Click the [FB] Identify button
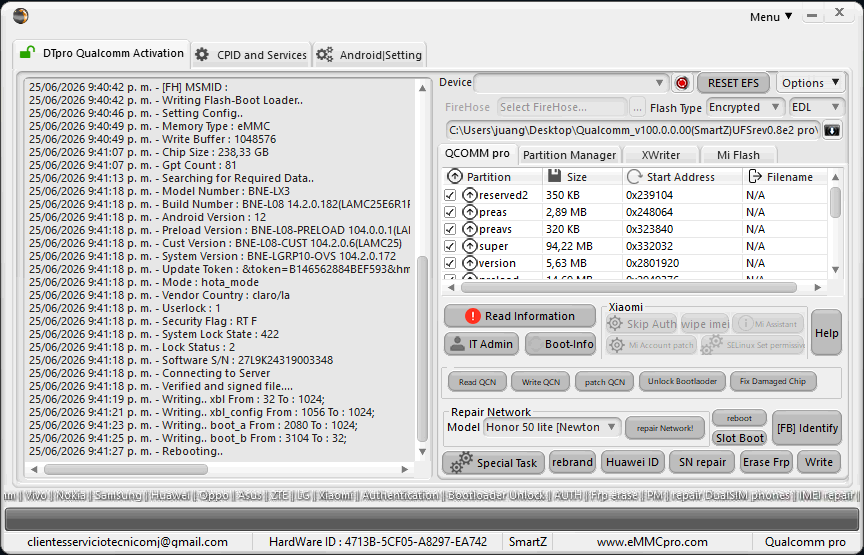Image resolution: width=864 pixels, height=555 pixels. pos(807,428)
